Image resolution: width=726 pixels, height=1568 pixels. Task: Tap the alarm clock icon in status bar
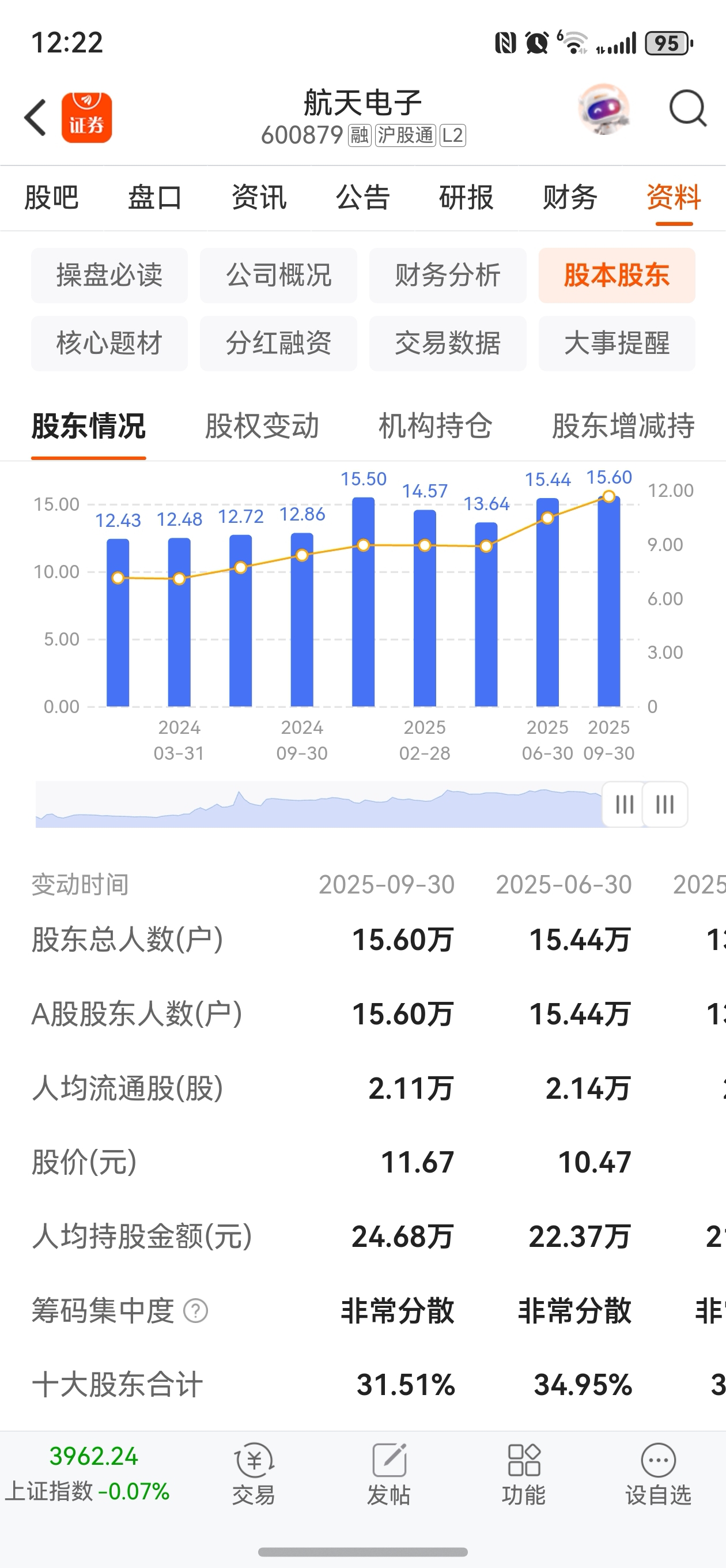click(x=537, y=43)
